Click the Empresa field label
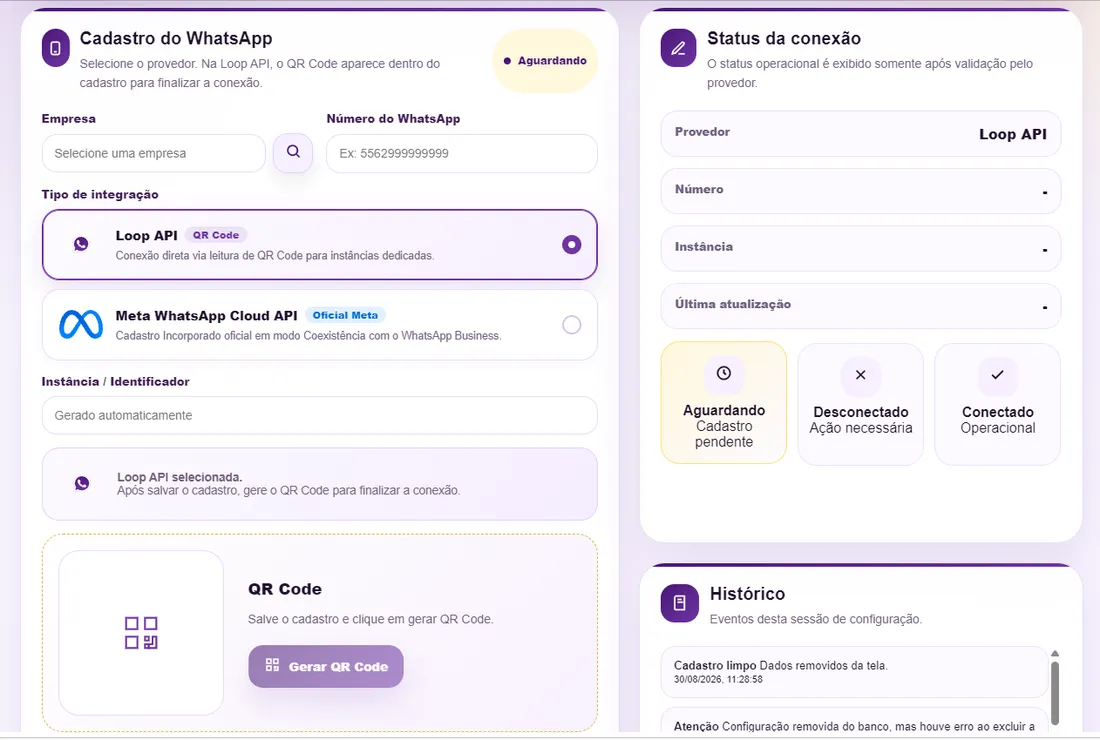 click(69, 119)
